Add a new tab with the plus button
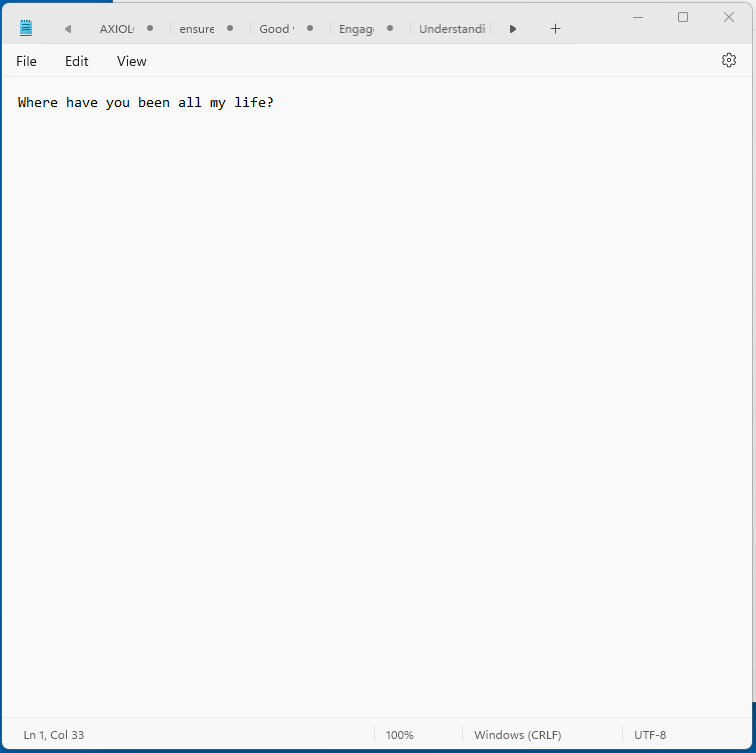Image resolution: width=756 pixels, height=753 pixels. pos(555,29)
